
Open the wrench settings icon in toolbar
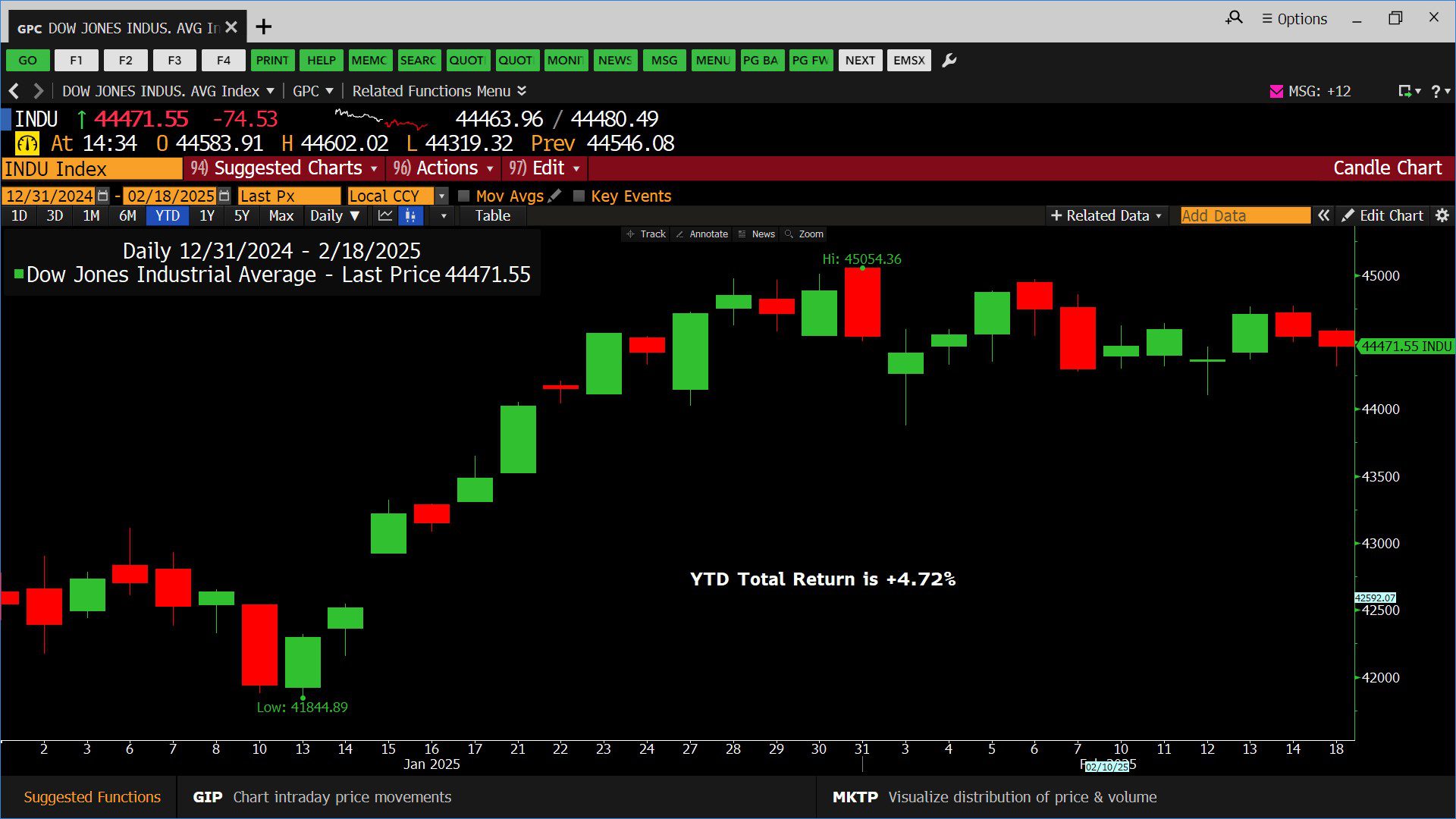(x=949, y=61)
